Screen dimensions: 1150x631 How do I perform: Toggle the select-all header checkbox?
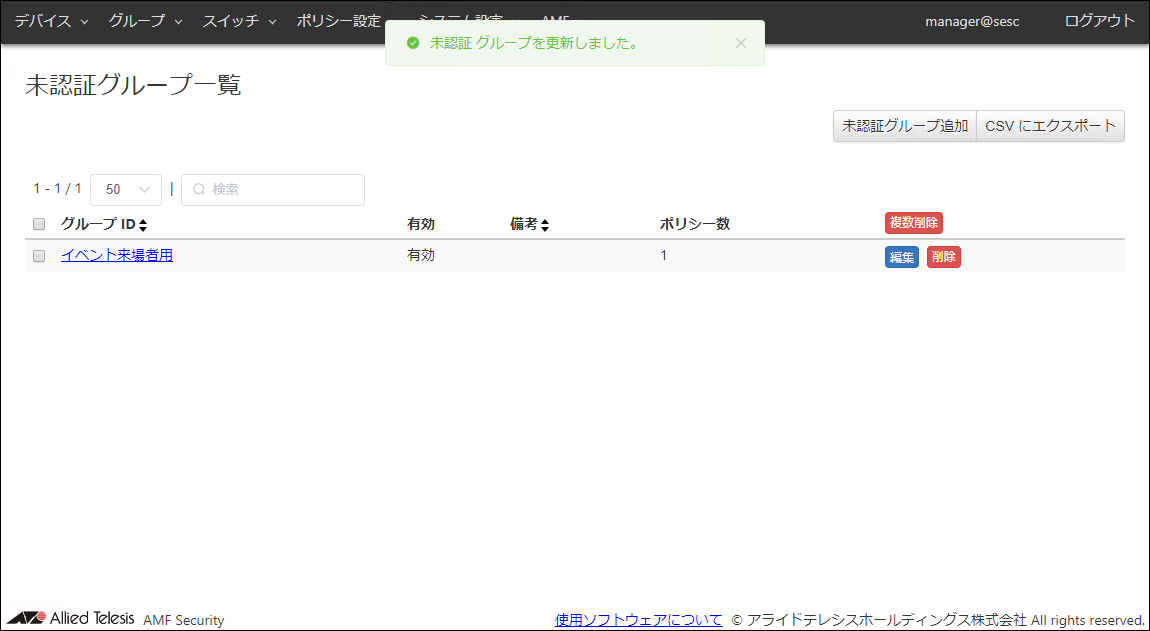point(39,224)
